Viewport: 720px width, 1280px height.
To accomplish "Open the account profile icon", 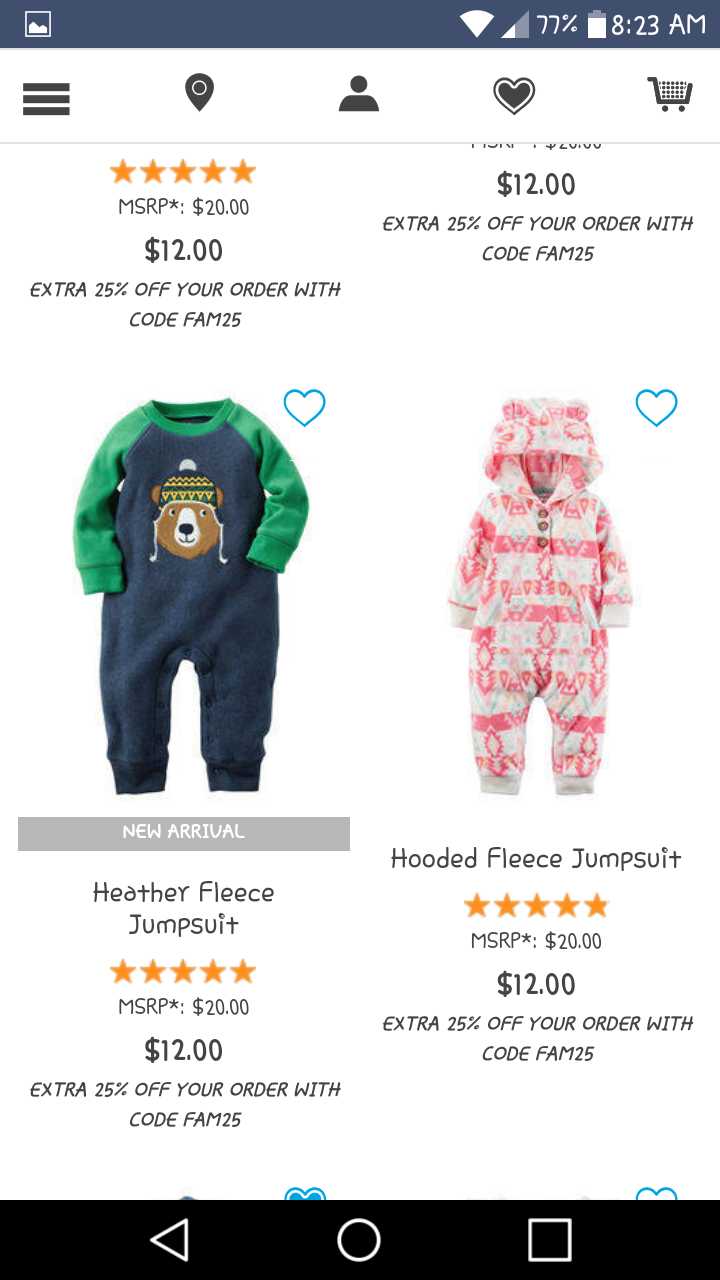I will click(x=359, y=94).
